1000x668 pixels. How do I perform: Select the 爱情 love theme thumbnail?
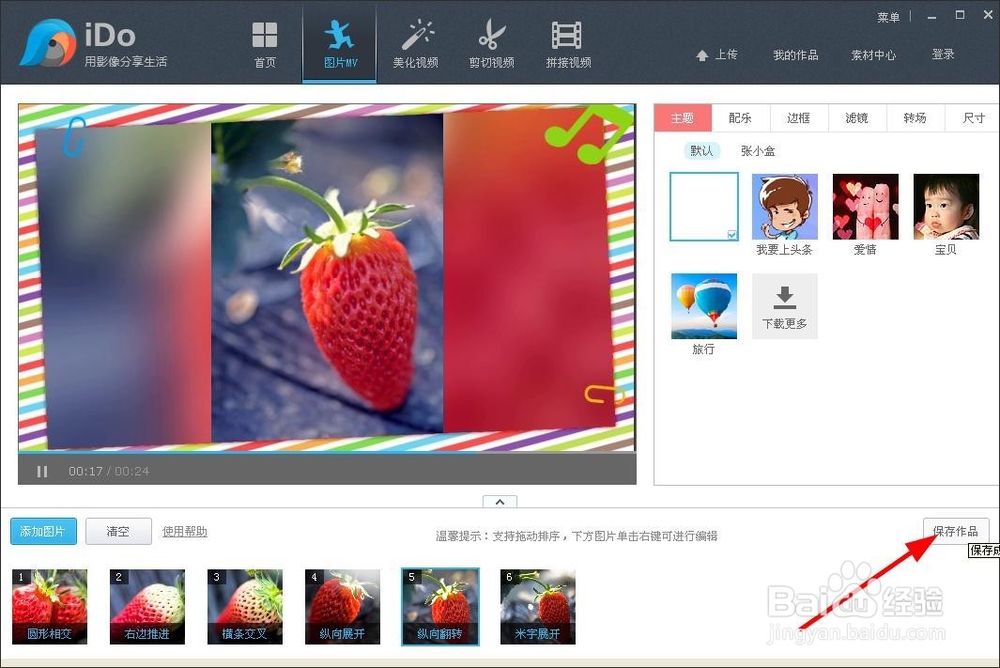[x=865, y=206]
